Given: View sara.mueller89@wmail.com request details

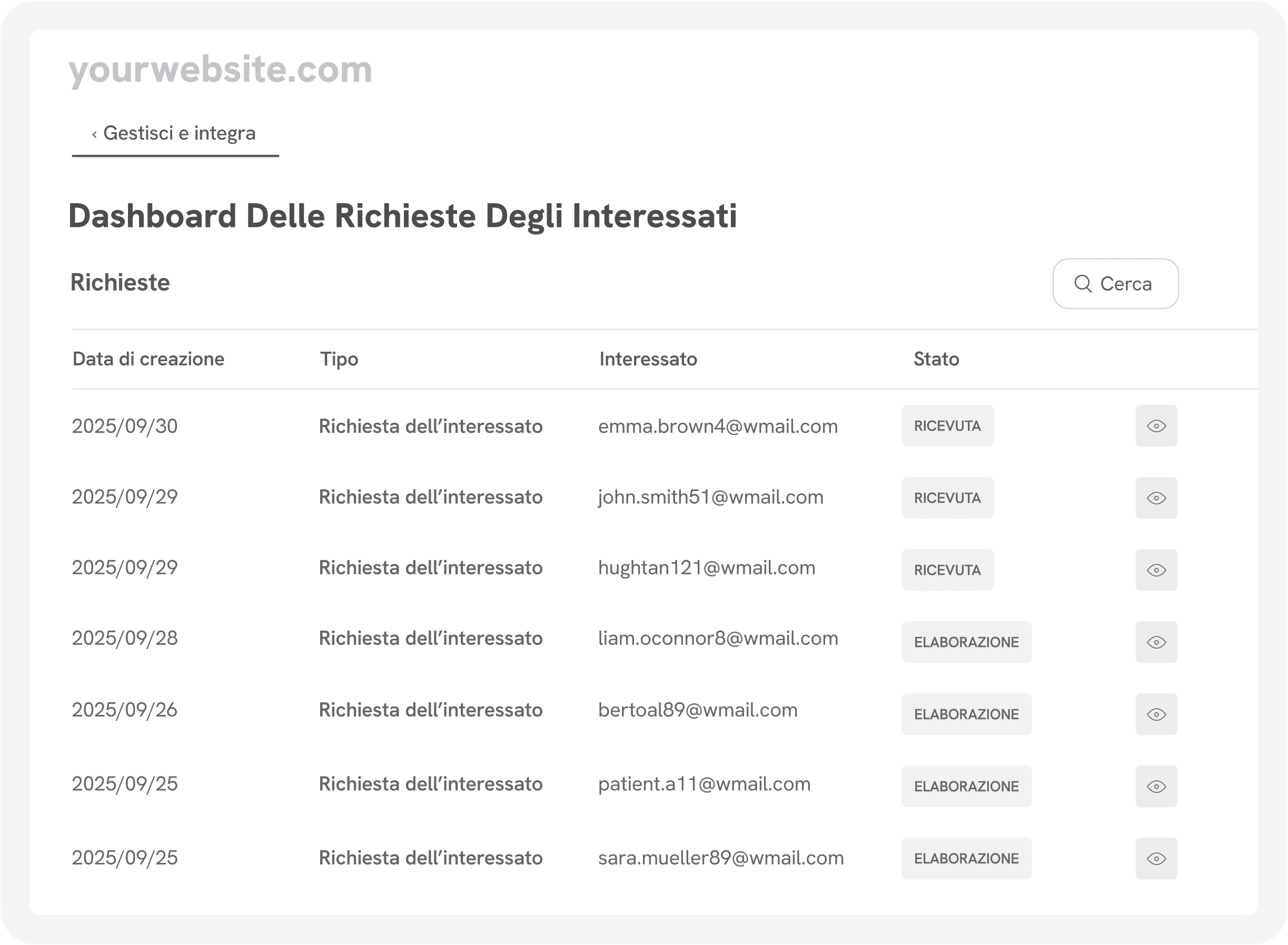Looking at the screenshot, I should pyautogui.click(x=1156, y=859).
